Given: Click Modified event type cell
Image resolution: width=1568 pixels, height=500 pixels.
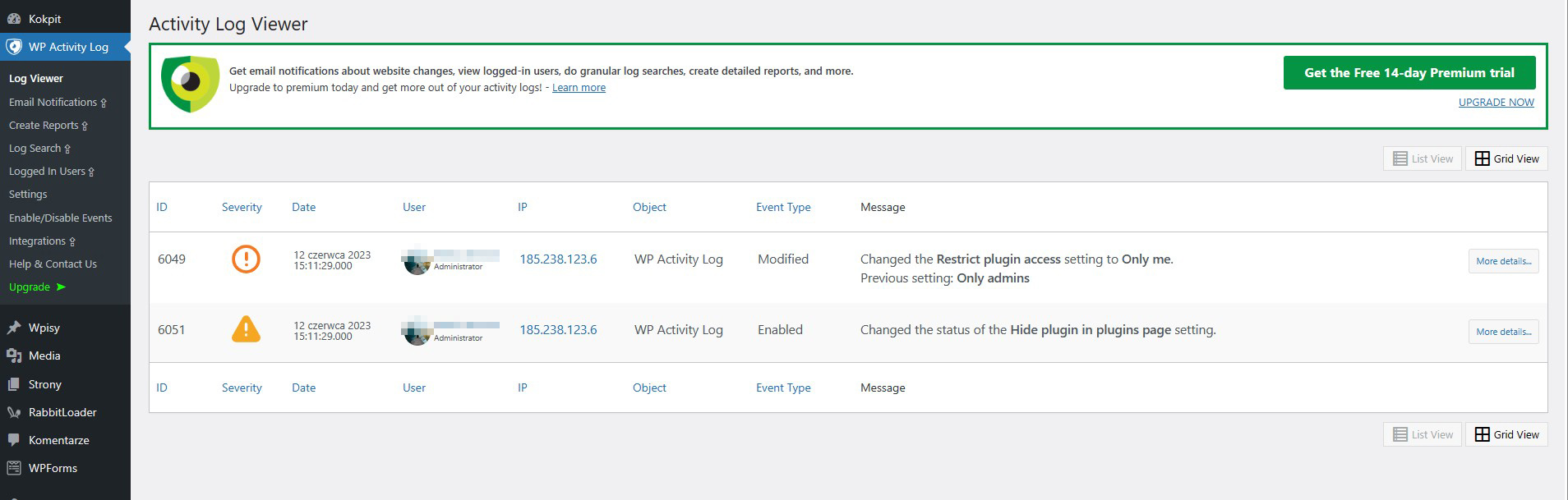Looking at the screenshot, I should point(783,259).
